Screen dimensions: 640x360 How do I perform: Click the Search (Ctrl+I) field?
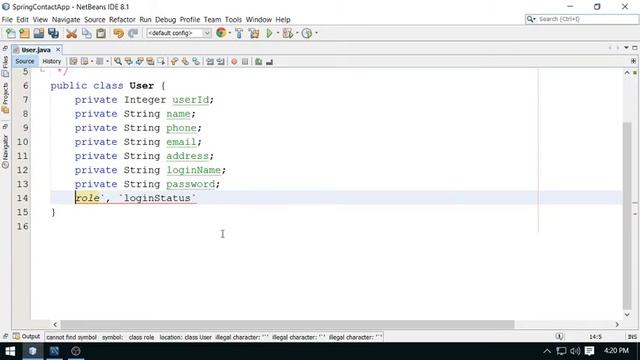(581, 19)
